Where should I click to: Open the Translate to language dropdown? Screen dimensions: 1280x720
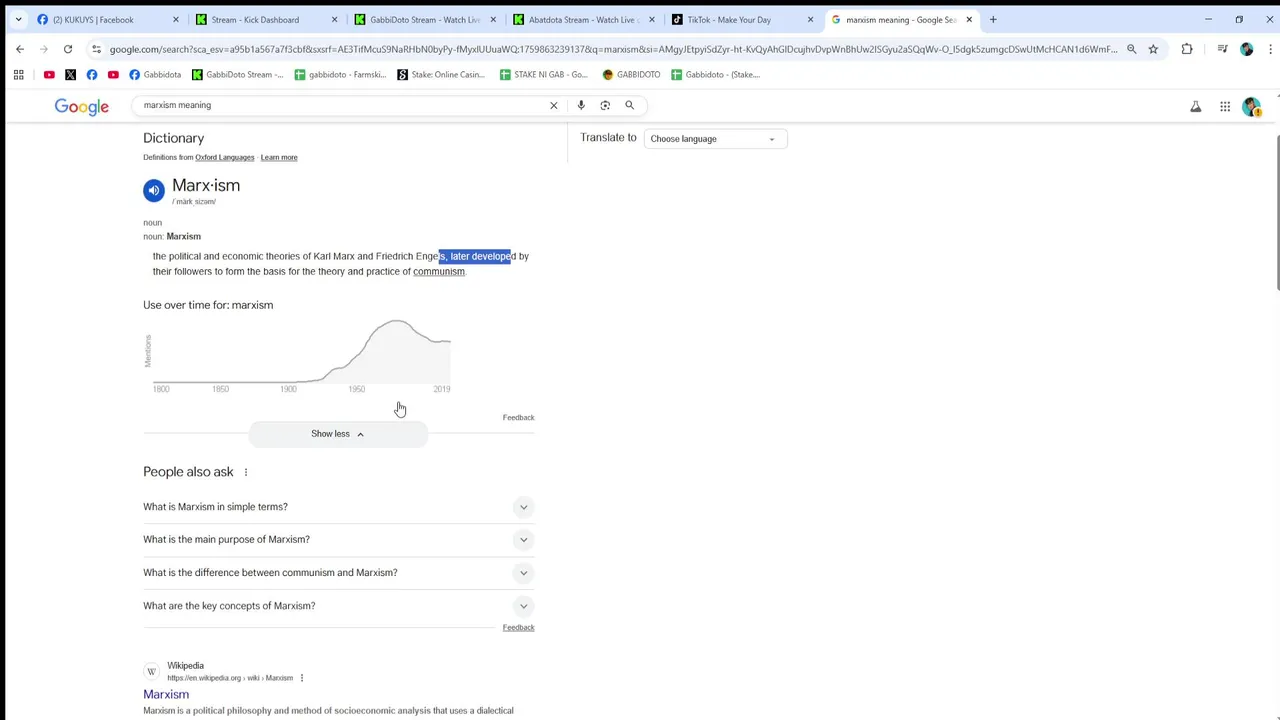pos(714,139)
